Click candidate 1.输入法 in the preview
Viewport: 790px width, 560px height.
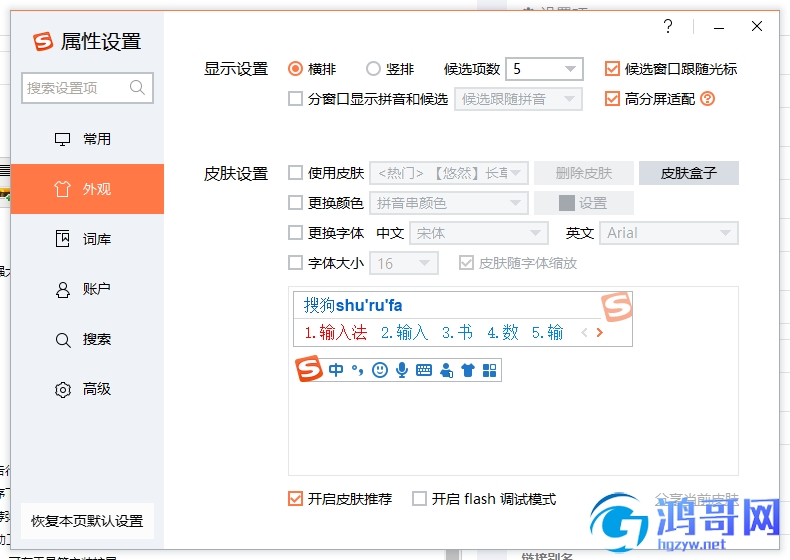coord(336,333)
